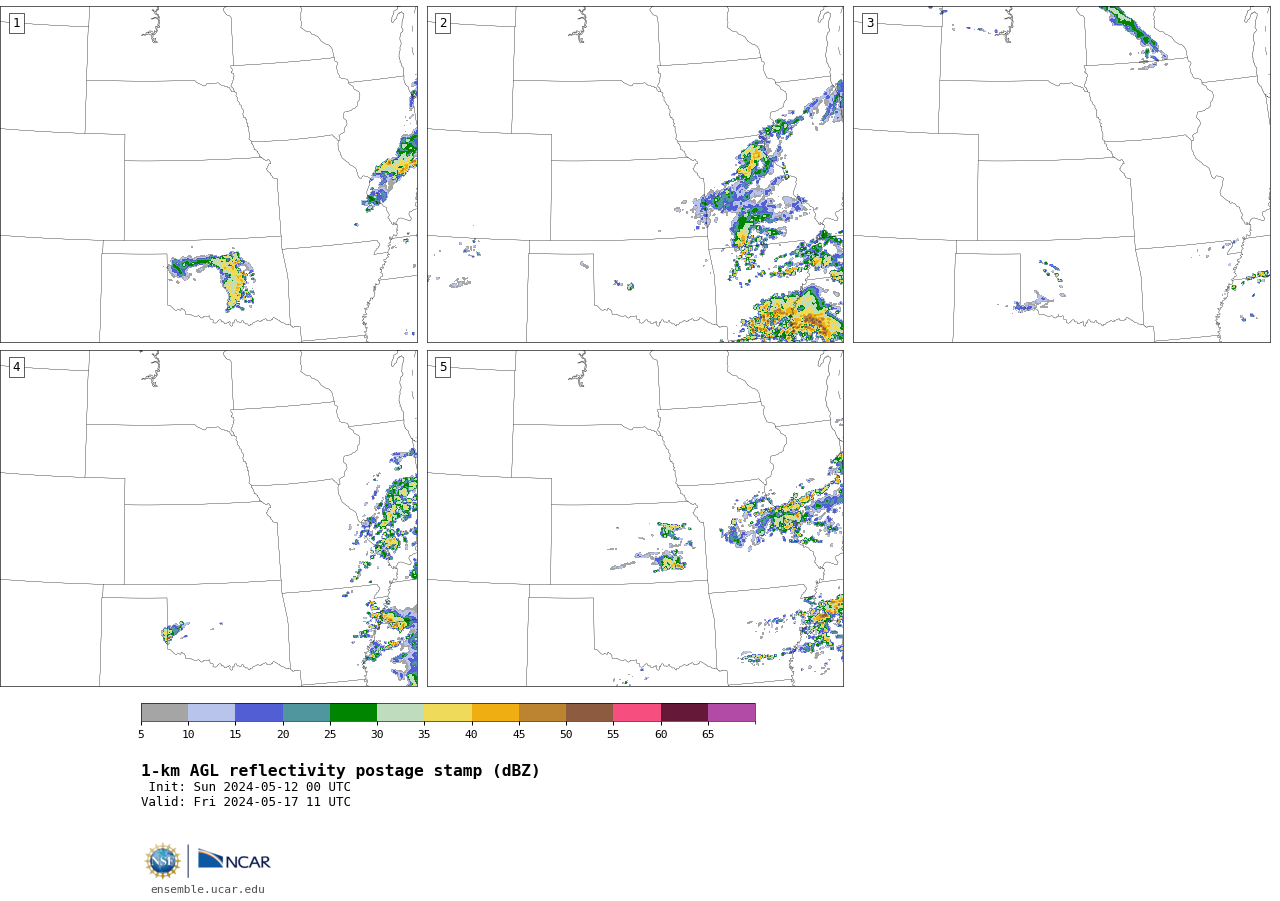1280x901 pixels.
Task: Open ensemble member 5 reflectivity map
Action: [635, 518]
